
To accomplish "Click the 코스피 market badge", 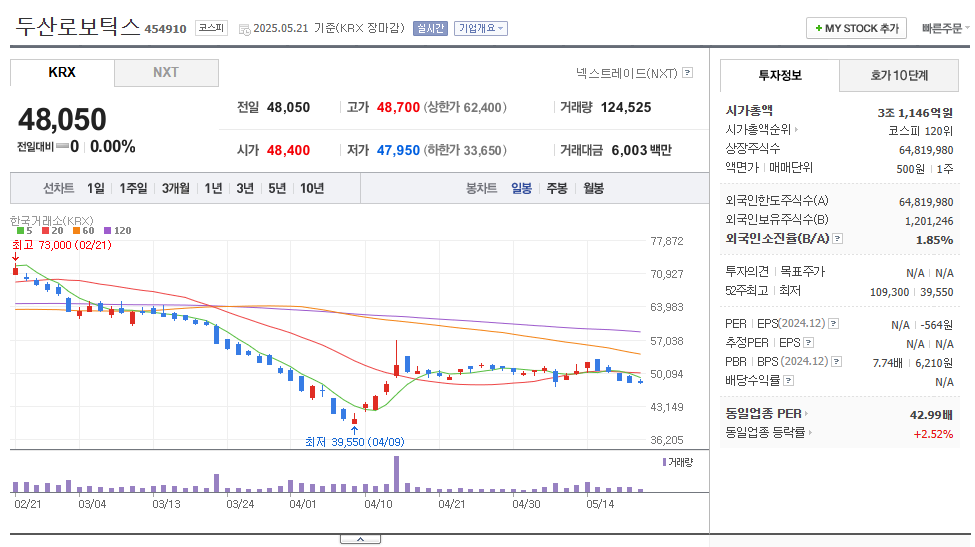I will click(x=211, y=28).
